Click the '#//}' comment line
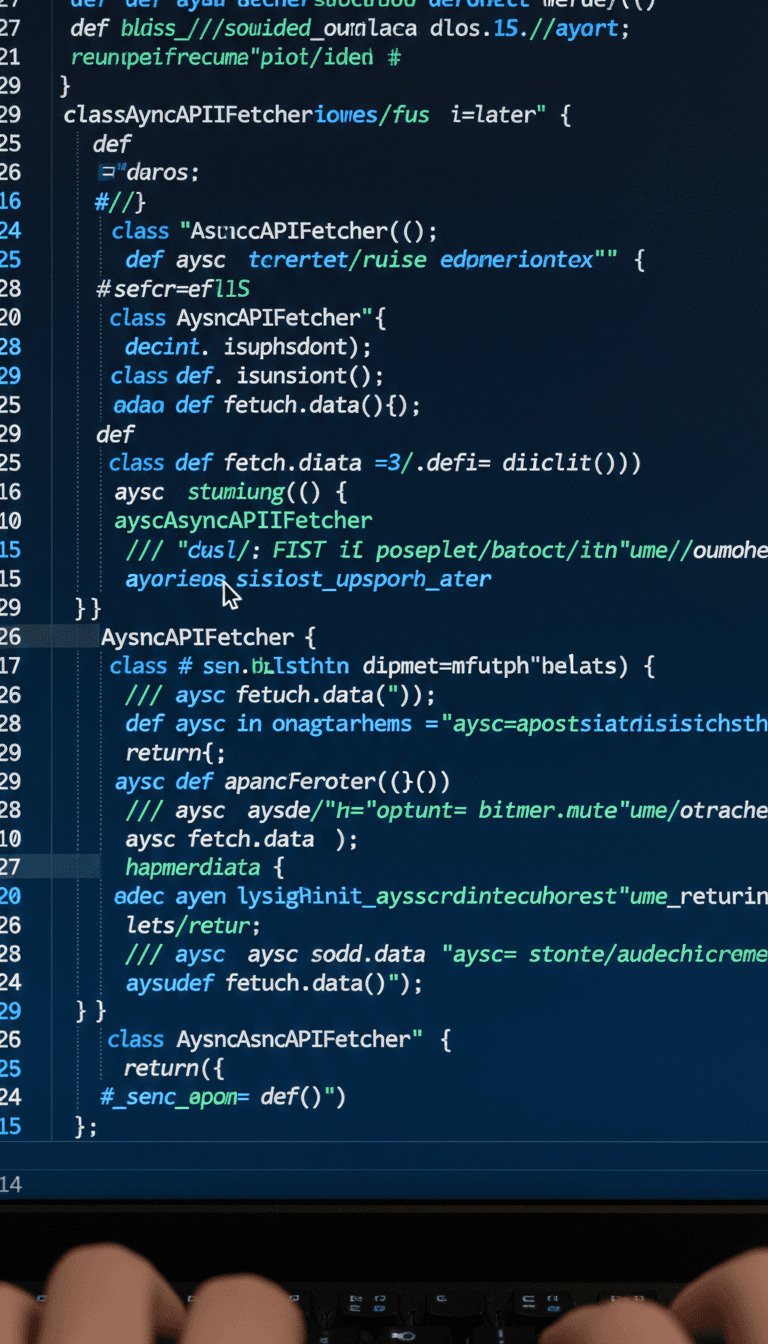Screen dimensions: 768x1344 (x=120, y=203)
